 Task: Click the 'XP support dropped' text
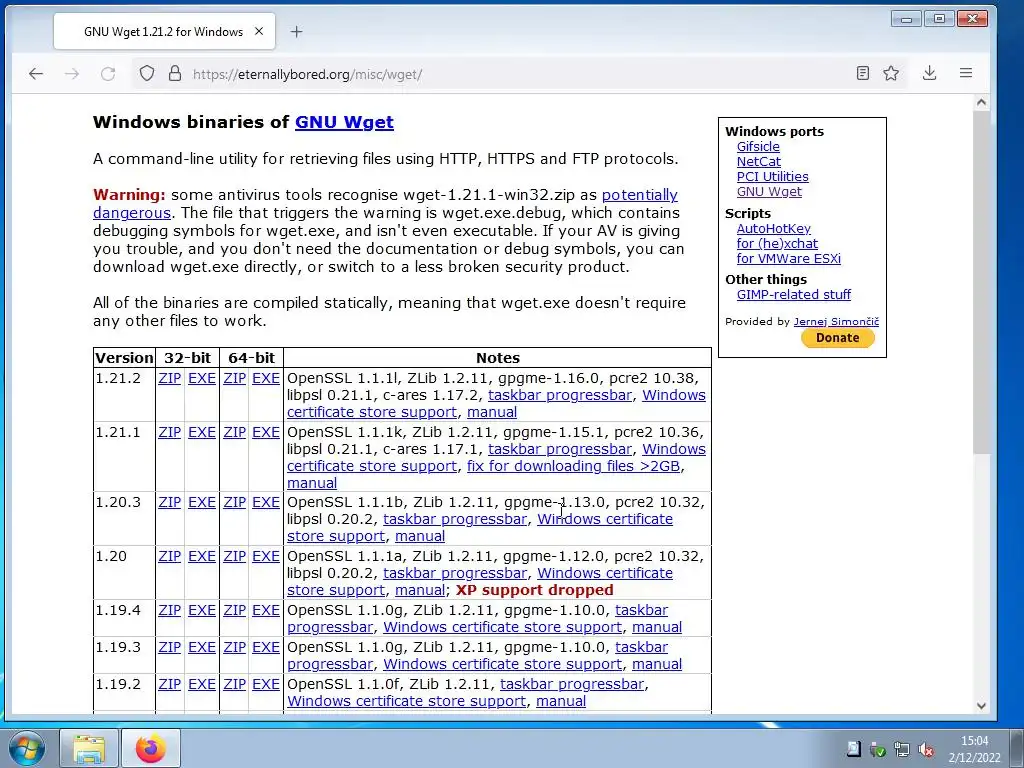point(535,590)
